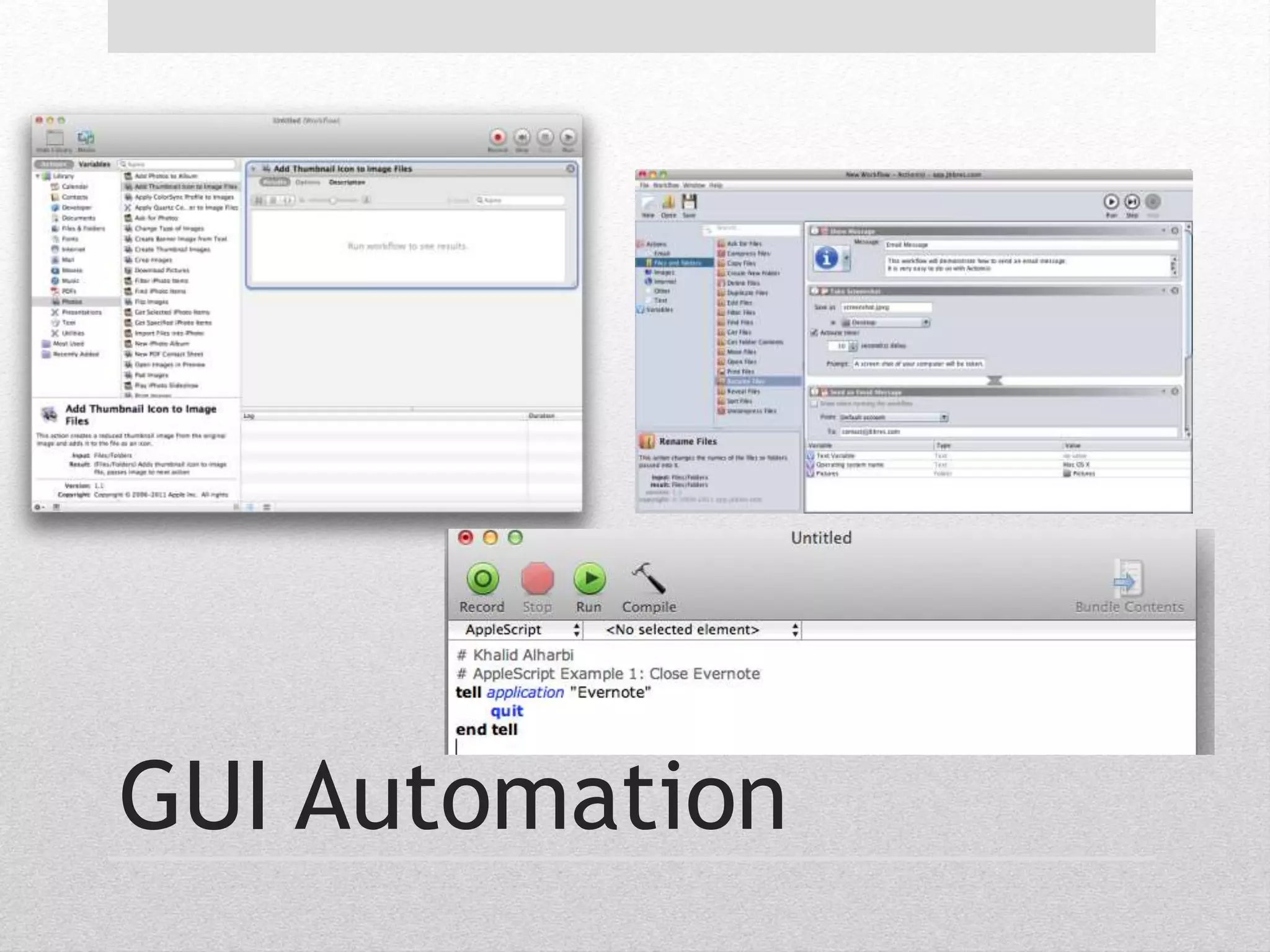
Task: Open the Window menu in the New Workflow window
Action: point(694,185)
